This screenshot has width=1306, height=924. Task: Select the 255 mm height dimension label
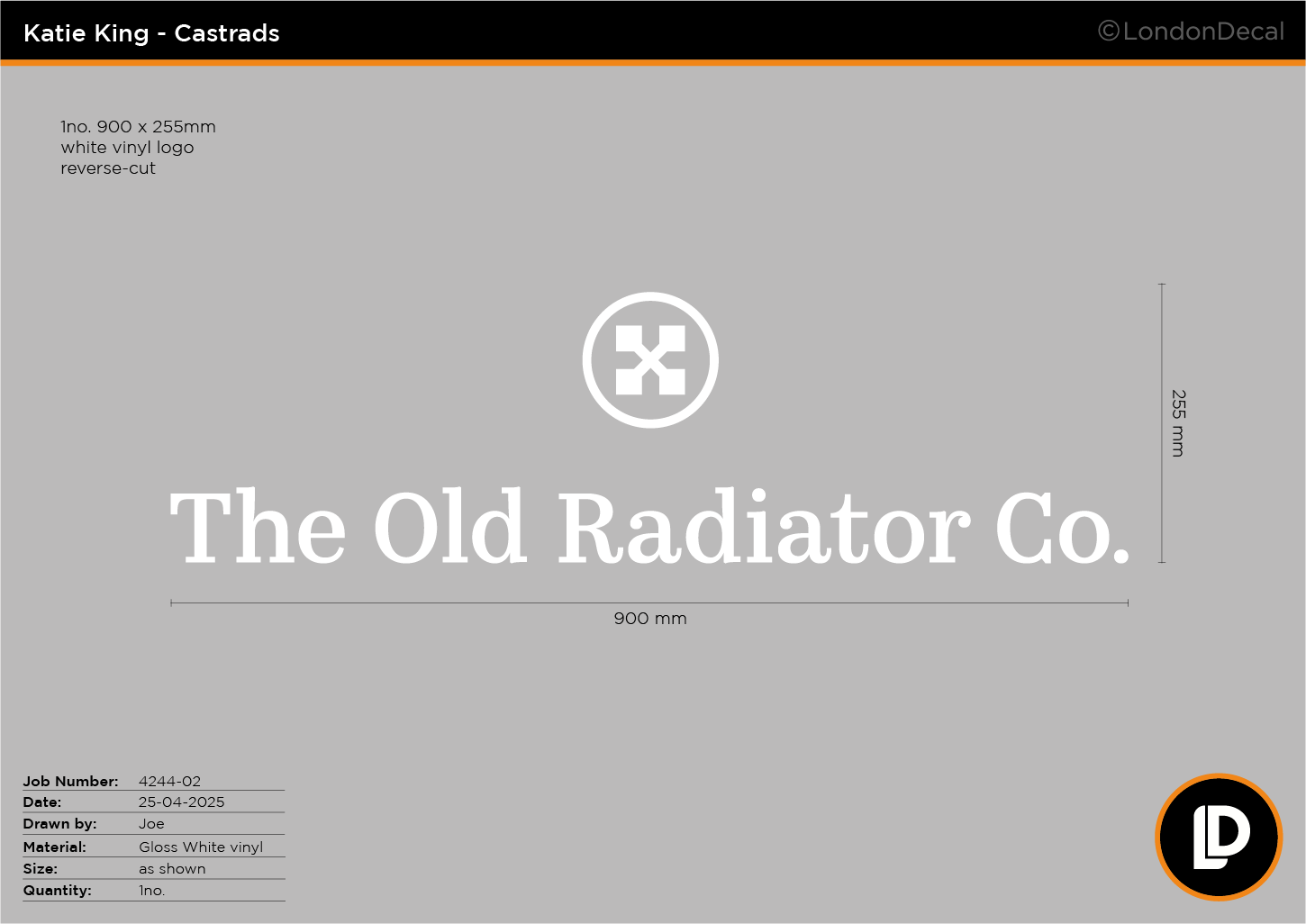1178,423
